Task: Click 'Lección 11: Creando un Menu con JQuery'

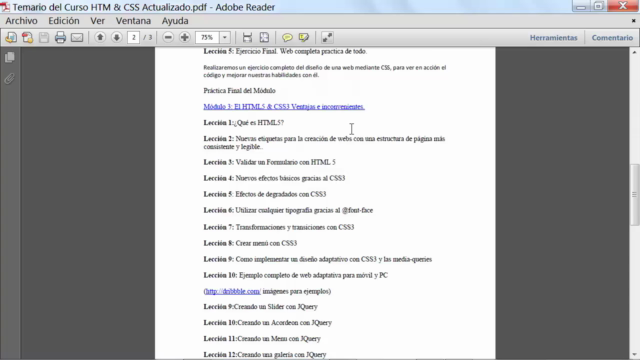Action: tap(262, 338)
